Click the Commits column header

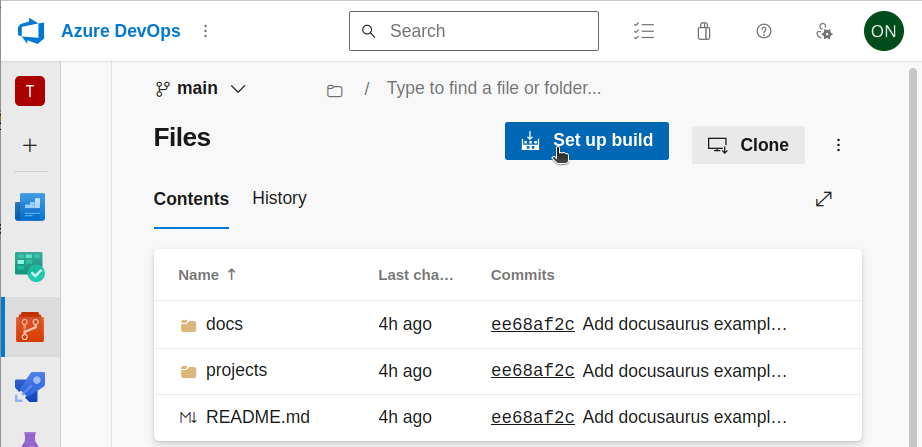(523, 275)
